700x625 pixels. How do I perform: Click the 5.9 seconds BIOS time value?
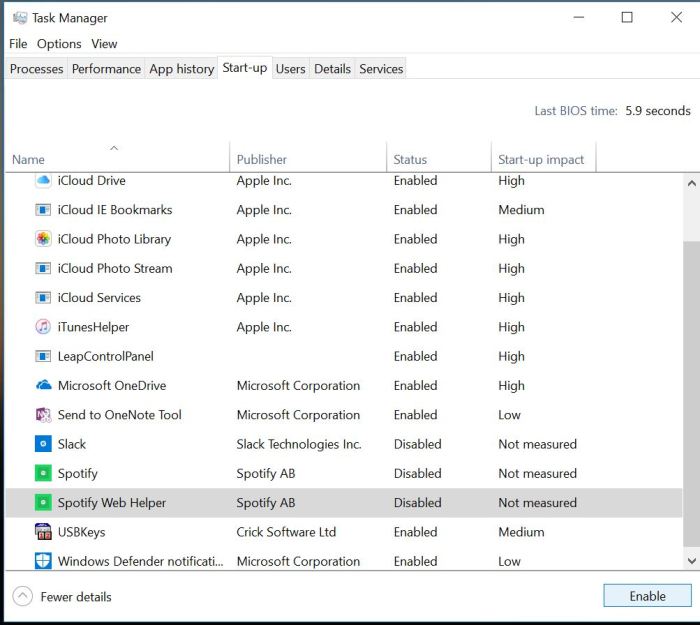coord(658,111)
